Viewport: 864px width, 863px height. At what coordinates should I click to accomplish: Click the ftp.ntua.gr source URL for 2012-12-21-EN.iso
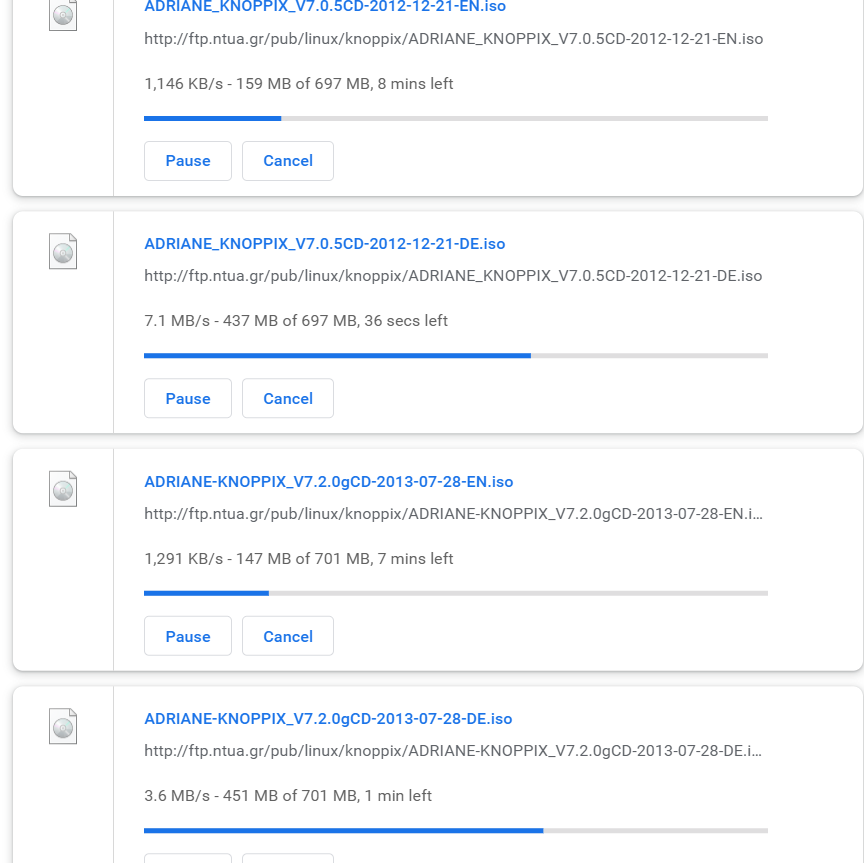453,39
